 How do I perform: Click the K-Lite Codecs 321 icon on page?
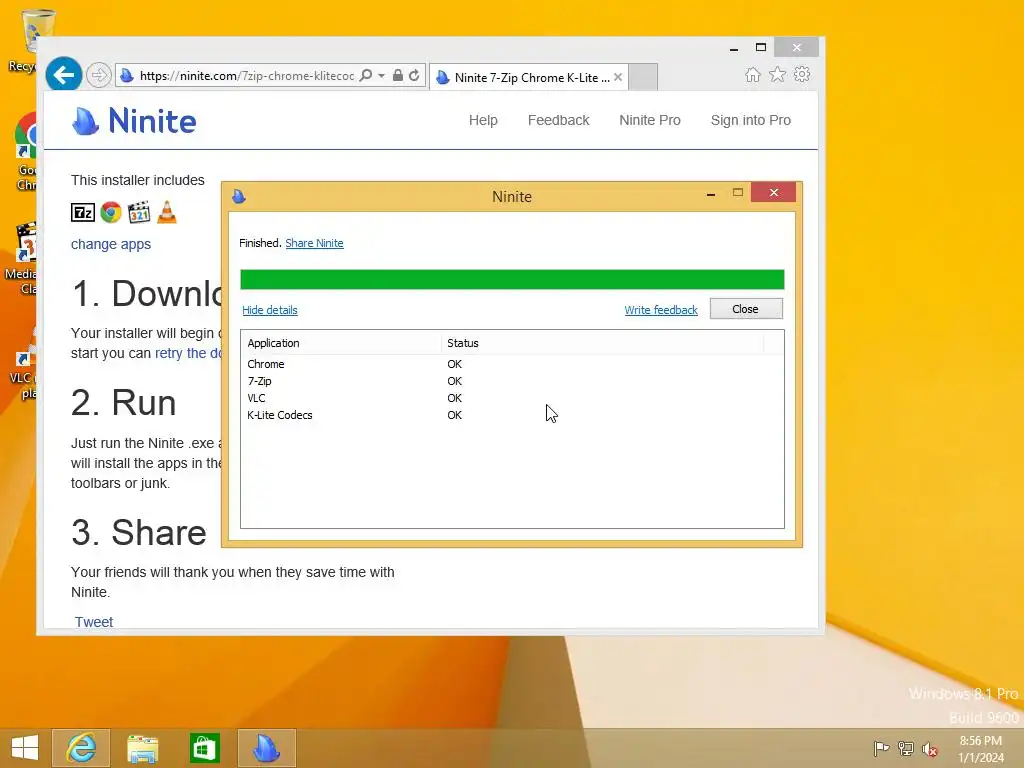(139, 212)
